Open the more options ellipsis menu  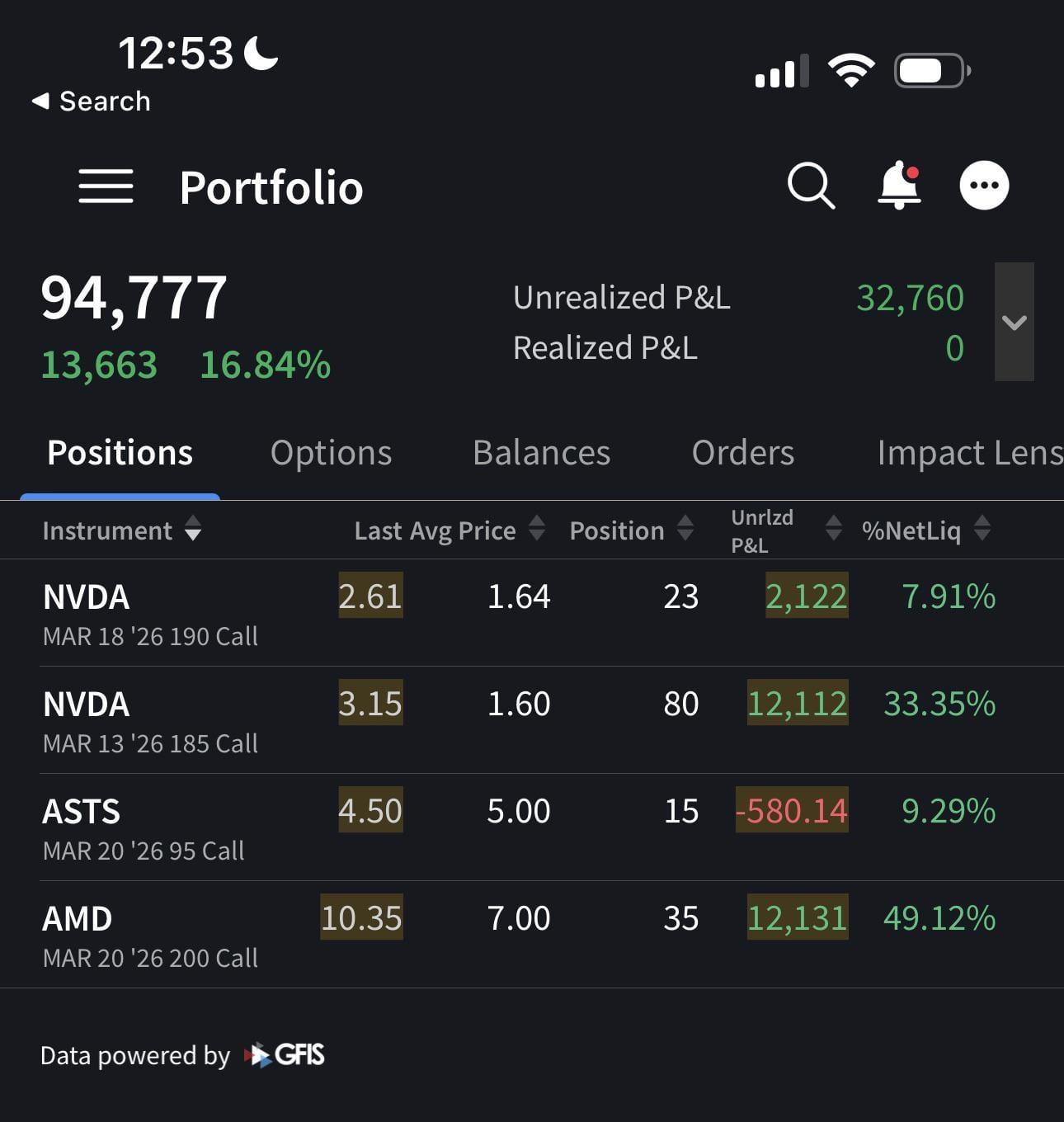(x=984, y=186)
